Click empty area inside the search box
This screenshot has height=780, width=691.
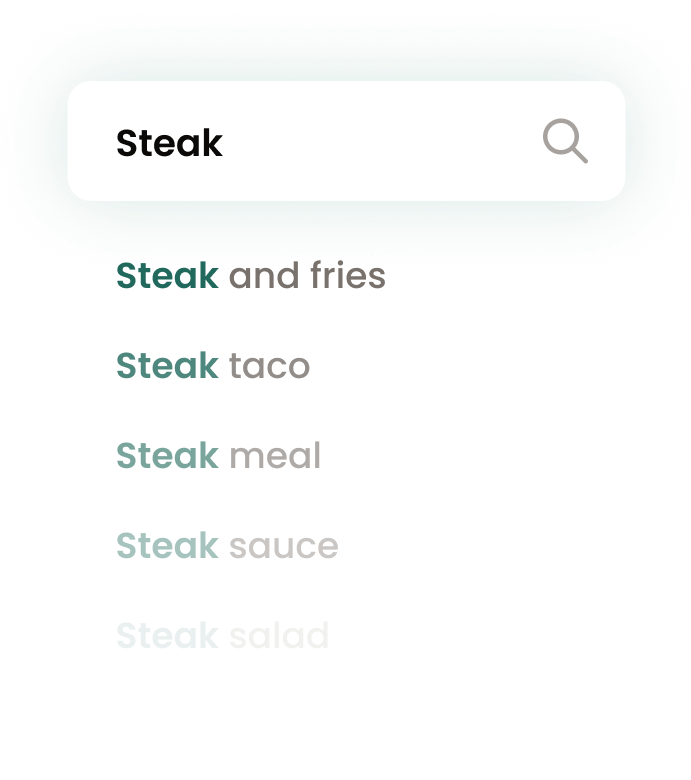378,142
